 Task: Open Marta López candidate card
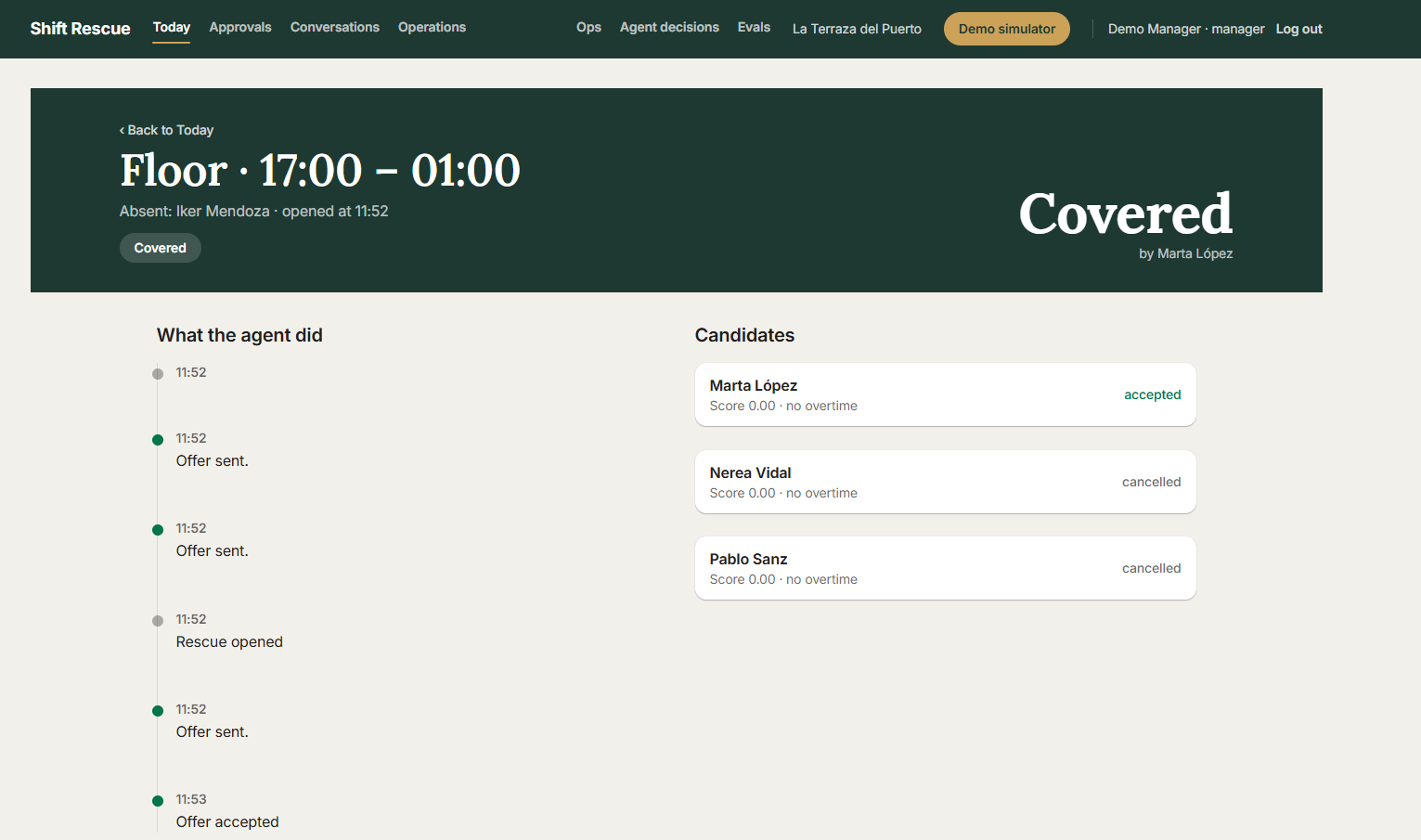click(x=945, y=394)
